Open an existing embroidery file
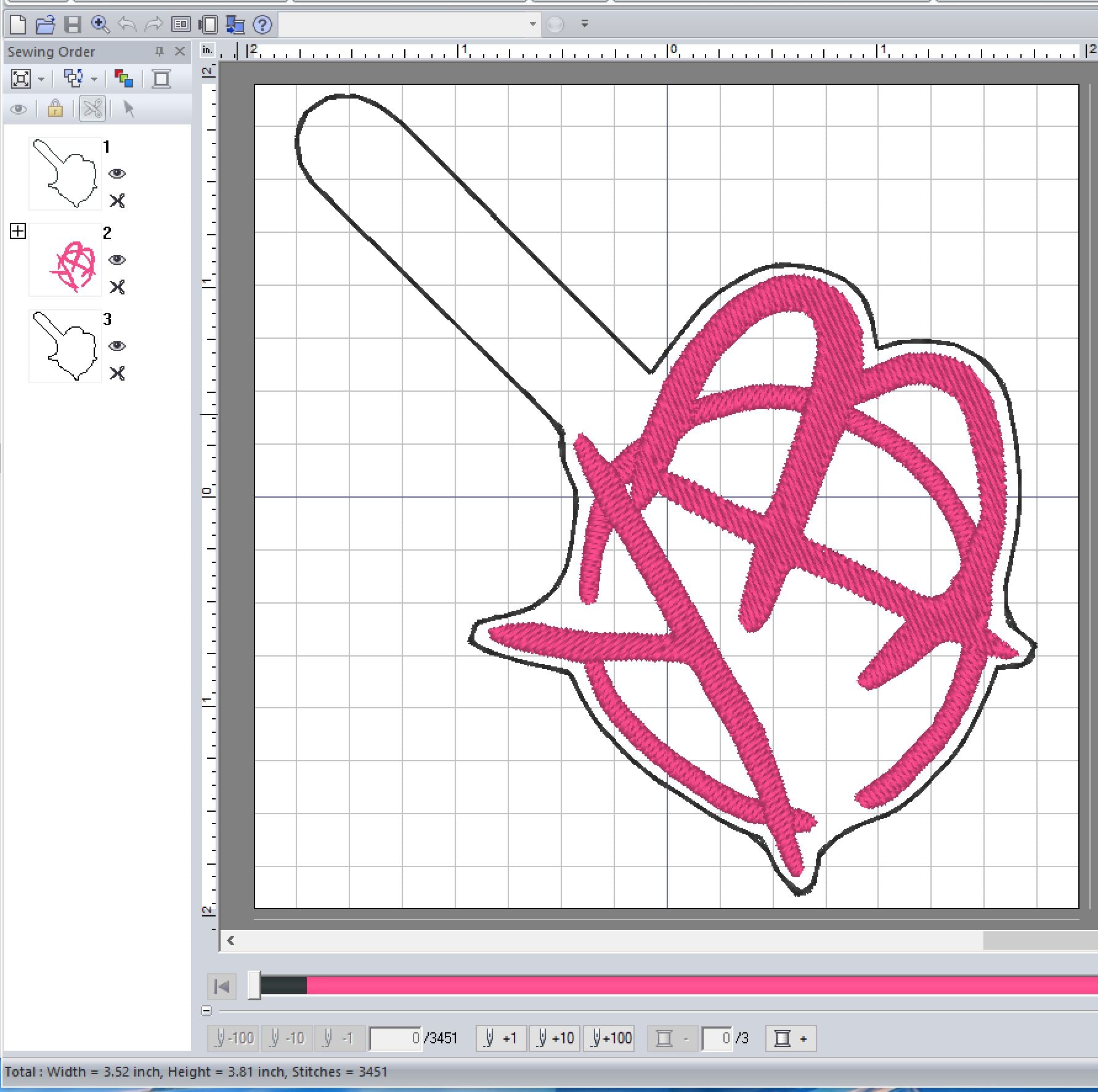Image resolution: width=1098 pixels, height=1092 pixels. 45,25
